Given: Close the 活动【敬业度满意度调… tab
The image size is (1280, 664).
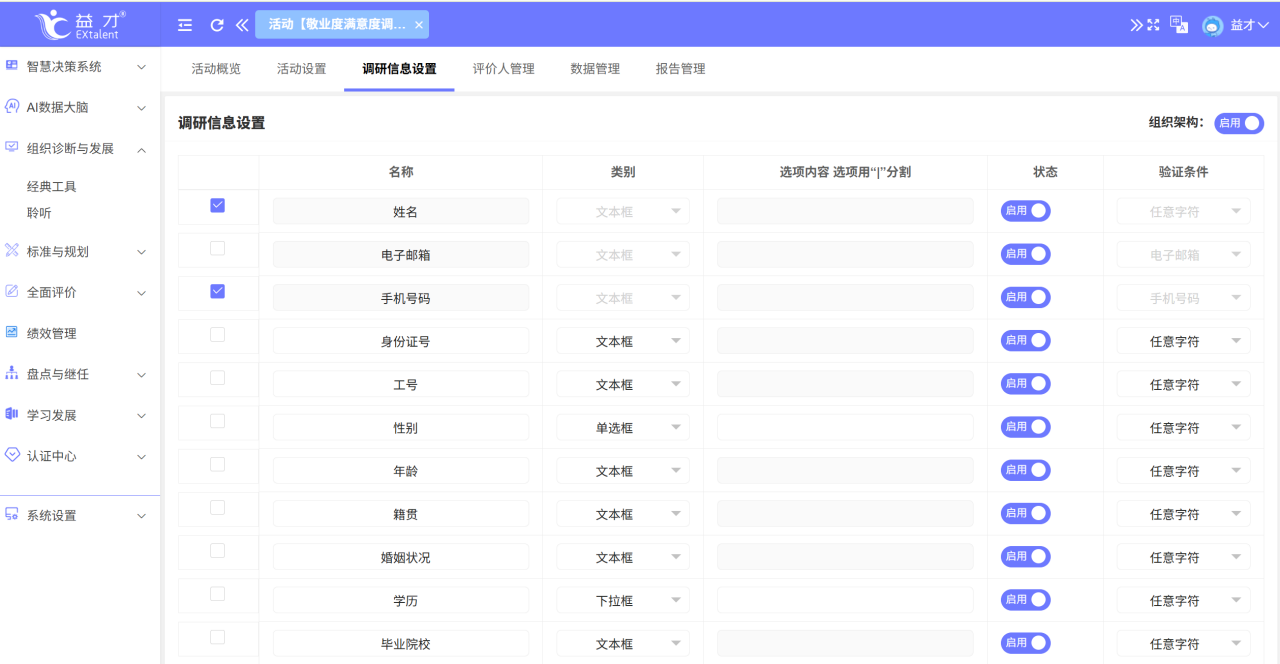Looking at the screenshot, I should click(x=418, y=25).
